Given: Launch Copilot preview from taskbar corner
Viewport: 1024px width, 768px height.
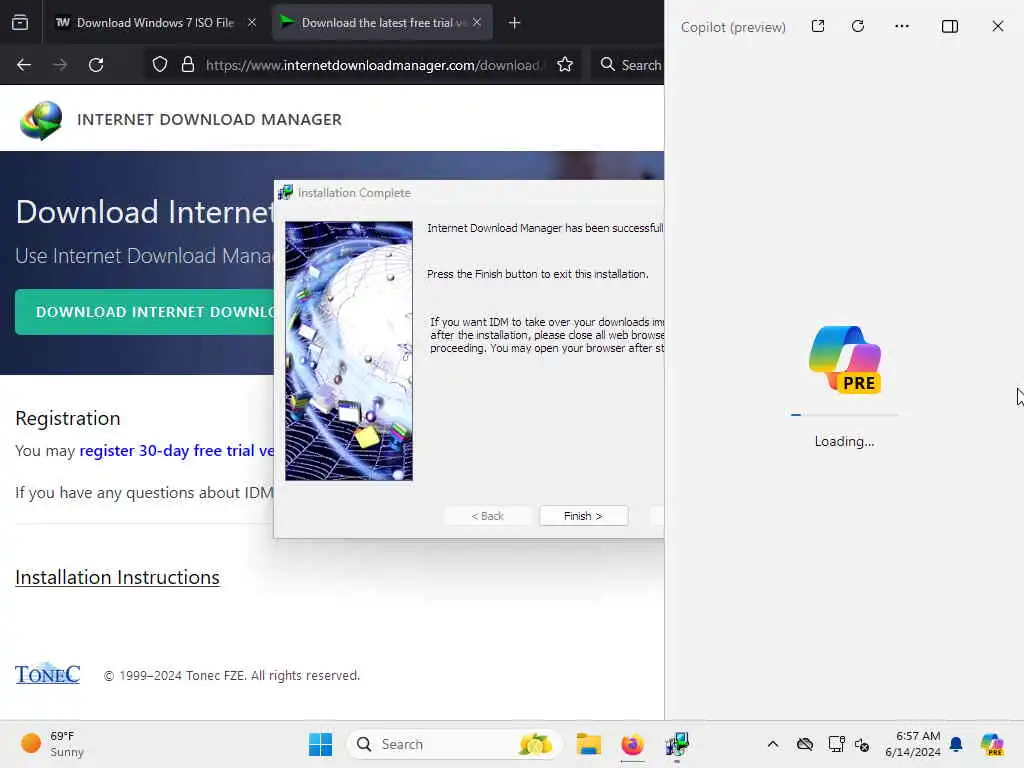Looking at the screenshot, I should point(992,744).
